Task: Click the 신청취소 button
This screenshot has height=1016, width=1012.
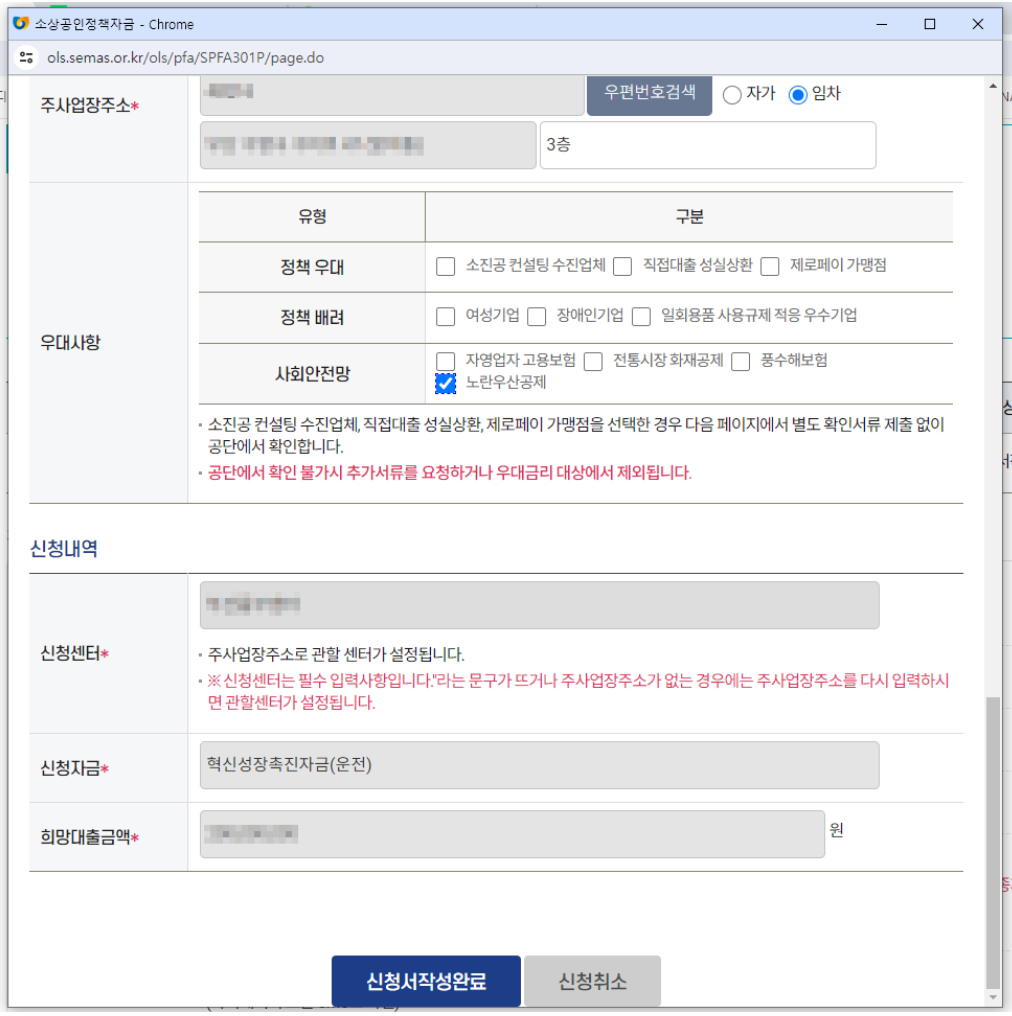Action: tap(592, 981)
